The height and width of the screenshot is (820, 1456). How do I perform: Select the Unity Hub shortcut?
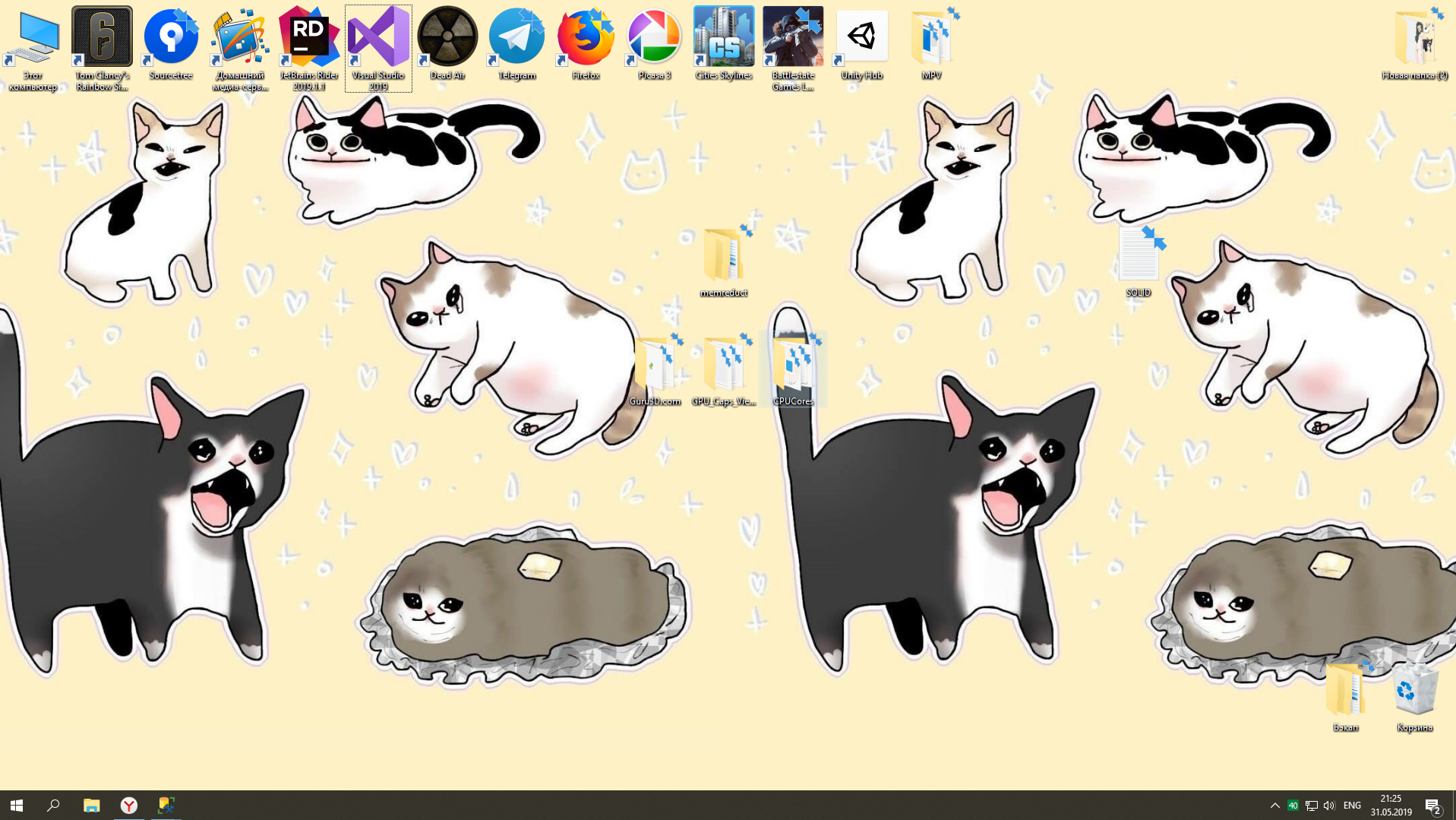click(862, 43)
